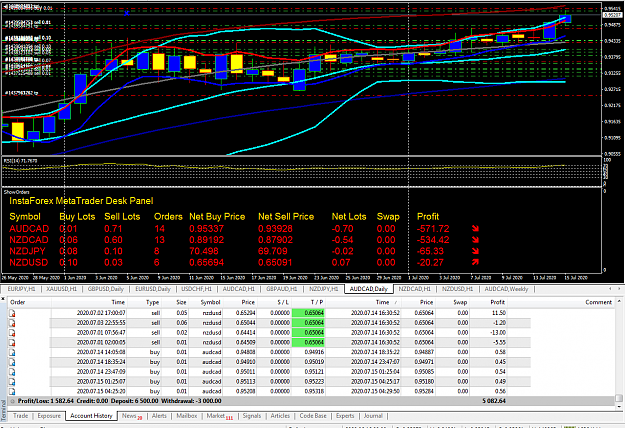Open the EURUSD,Daily chart tab
Screen dimensions: 625x428
coord(153,289)
